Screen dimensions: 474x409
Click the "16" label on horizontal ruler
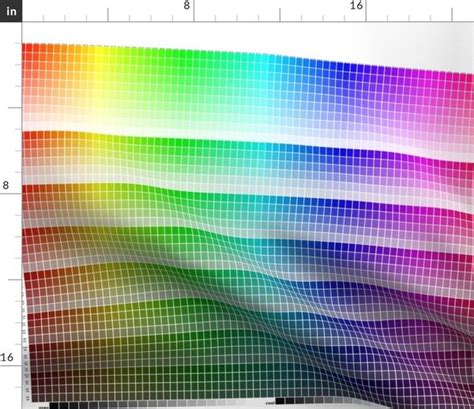click(356, 5)
